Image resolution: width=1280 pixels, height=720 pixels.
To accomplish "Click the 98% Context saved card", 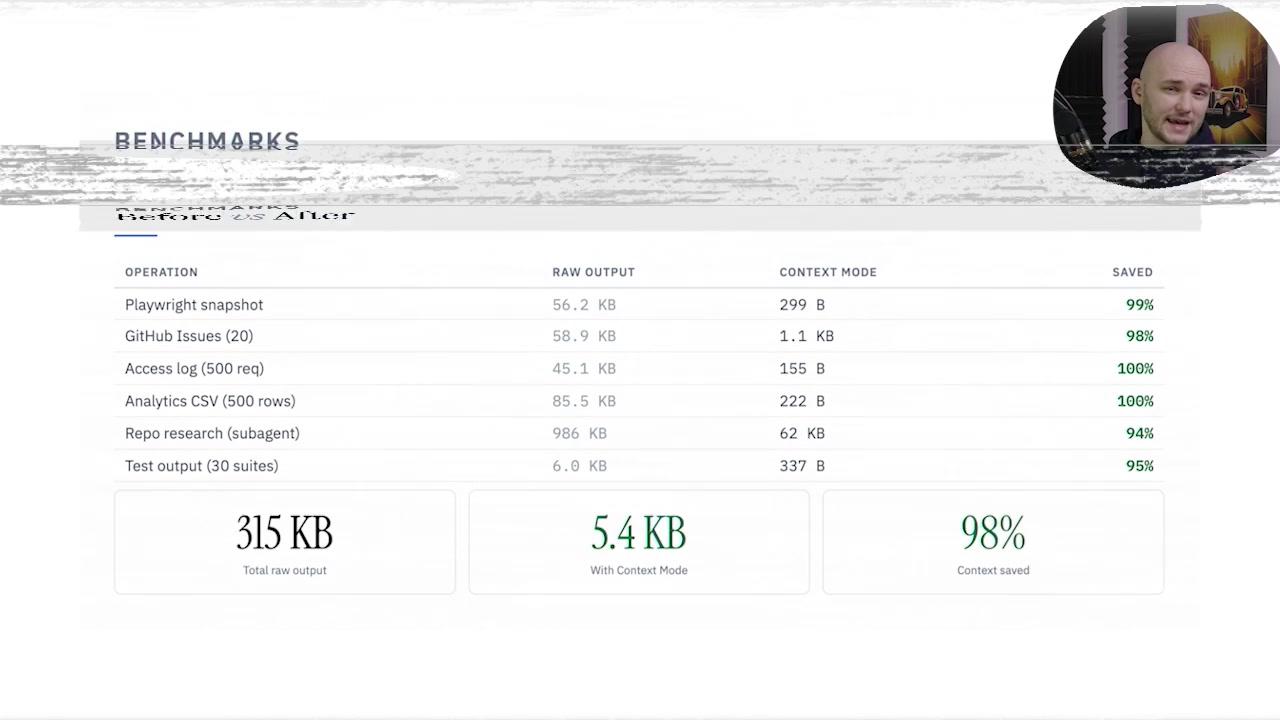I will (x=992, y=541).
